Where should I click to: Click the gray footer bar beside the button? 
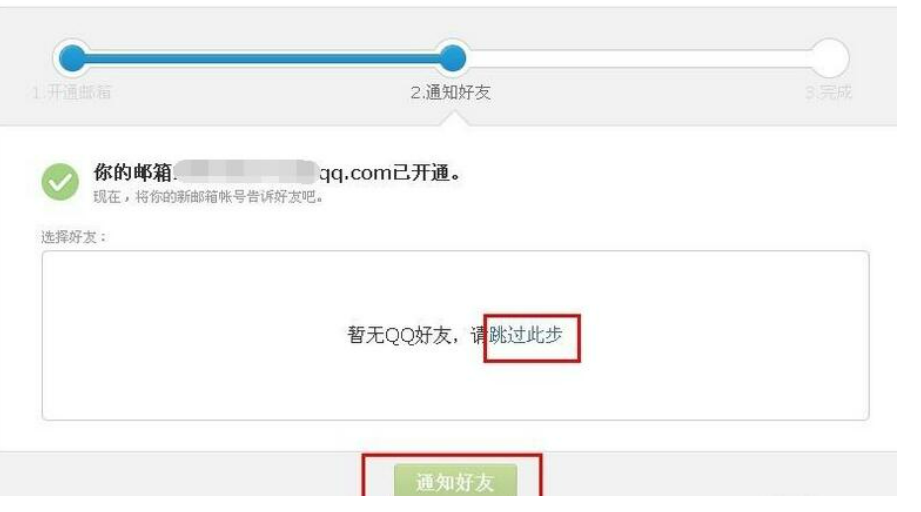click(x=717, y=474)
